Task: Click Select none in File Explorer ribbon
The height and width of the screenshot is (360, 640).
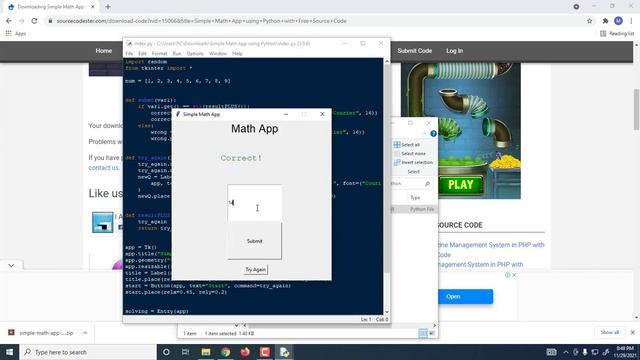Action: click(409, 153)
